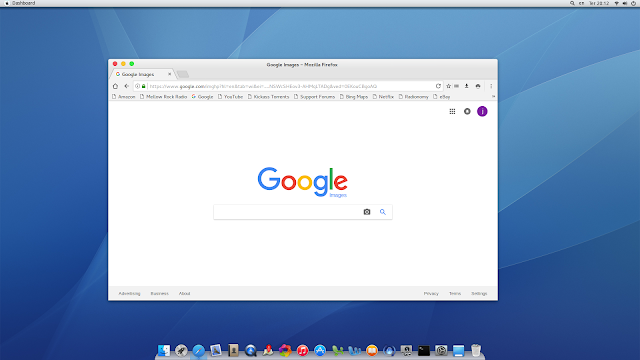Open the Support Forums bookmark

click(x=314, y=97)
